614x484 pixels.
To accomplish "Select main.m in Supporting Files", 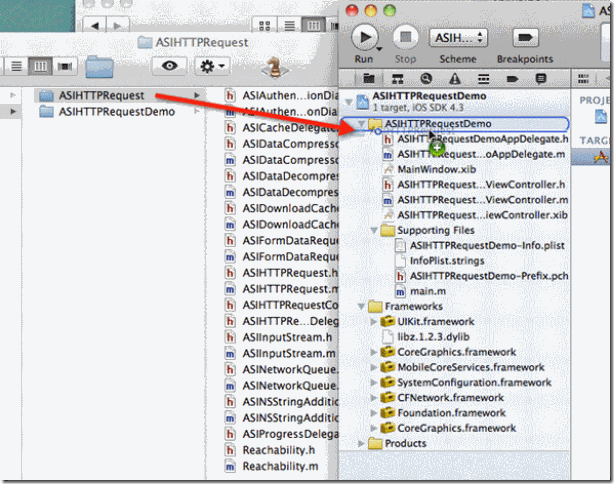I will (x=428, y=292).
